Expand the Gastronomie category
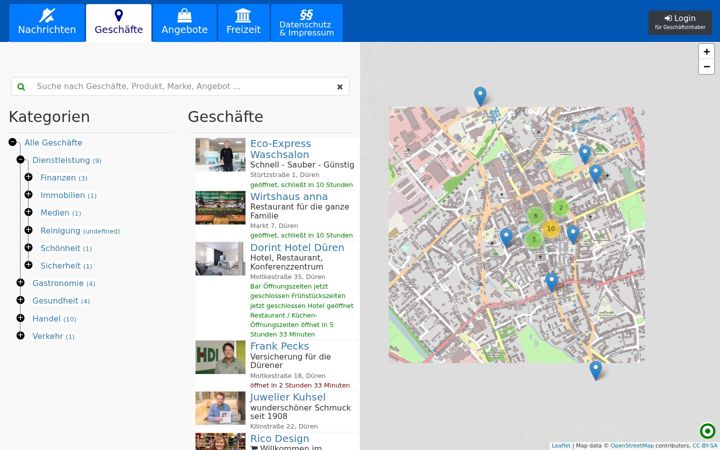 20,283
